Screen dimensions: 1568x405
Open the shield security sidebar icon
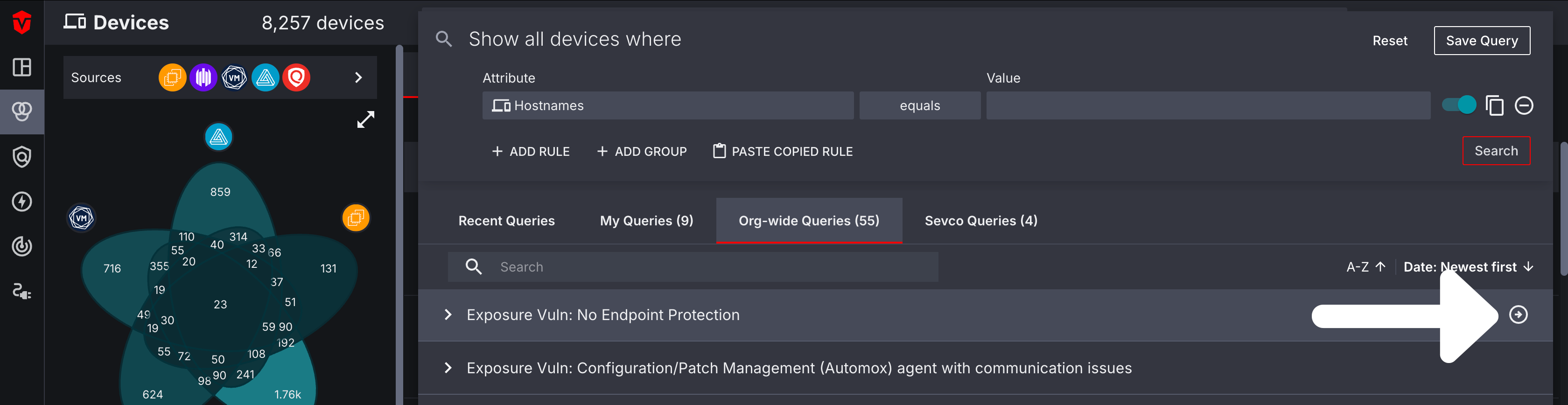[22, 156]
